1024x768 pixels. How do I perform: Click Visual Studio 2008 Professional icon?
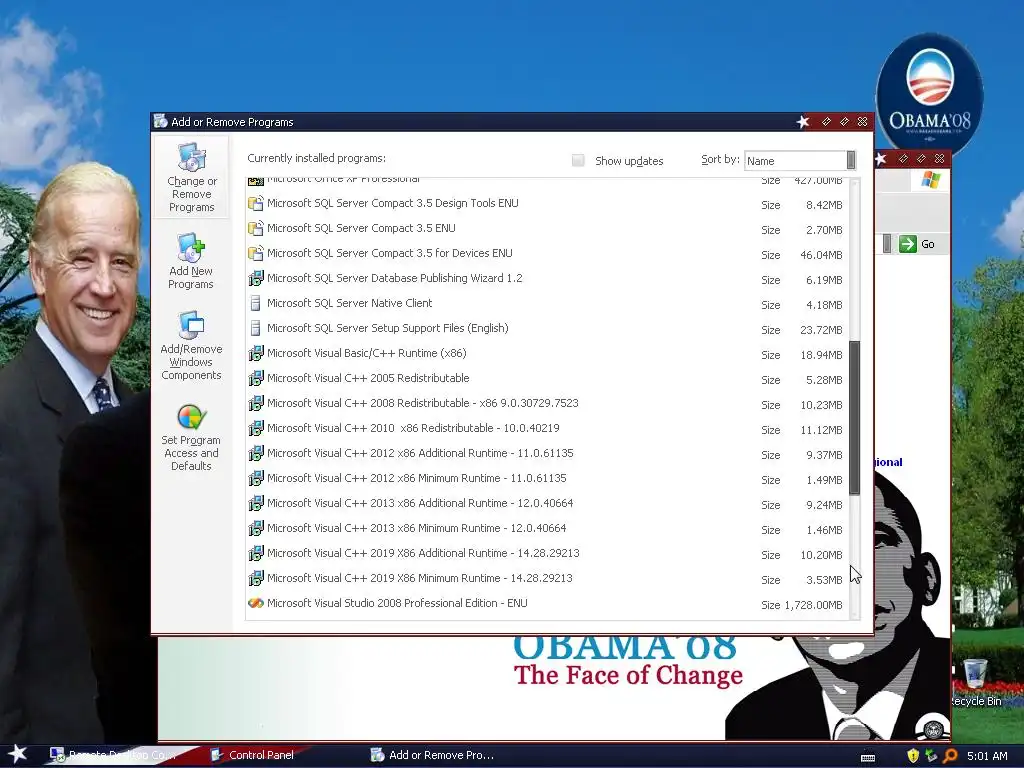coord(256,603)
